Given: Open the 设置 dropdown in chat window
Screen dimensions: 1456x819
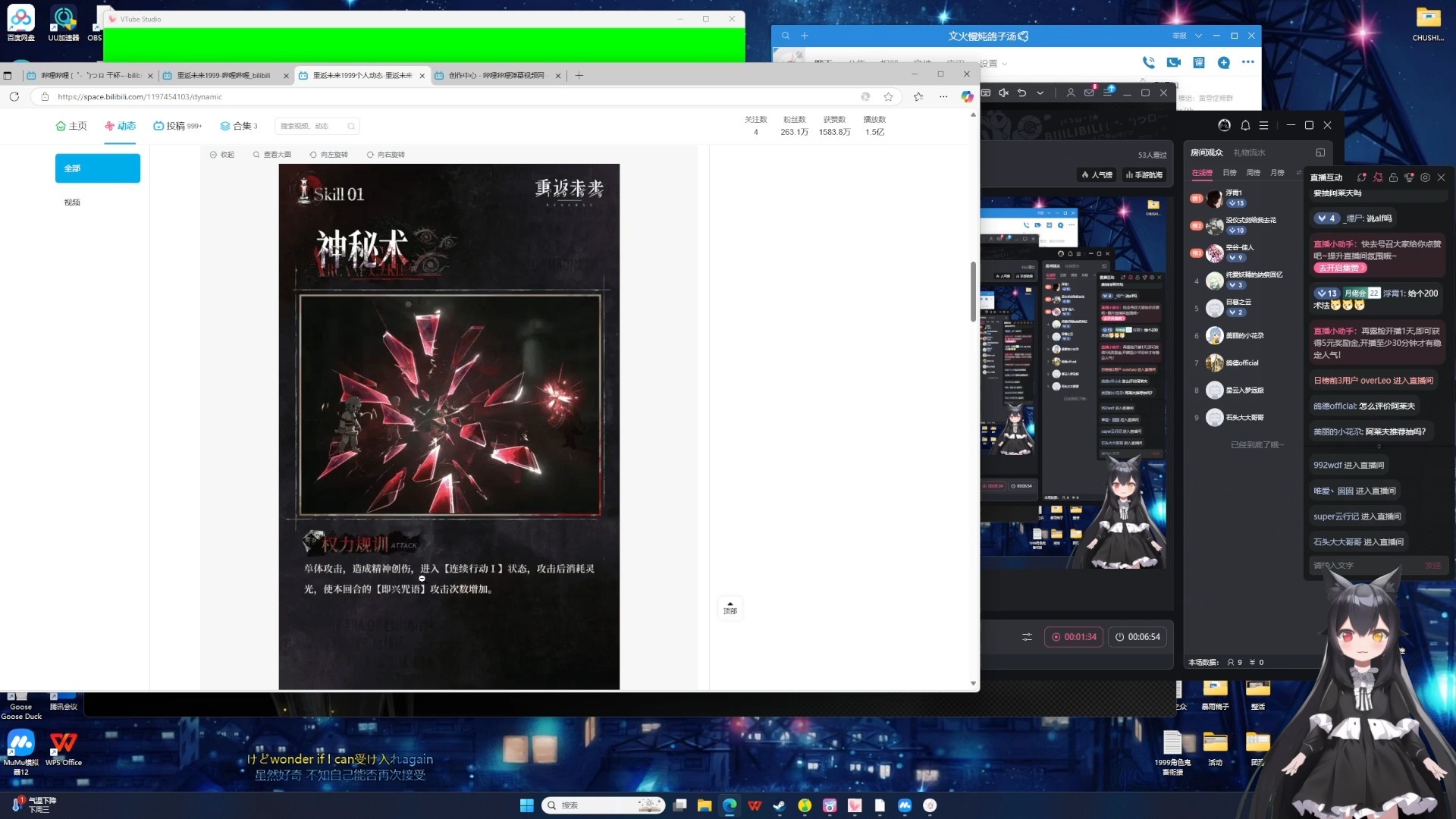Looking at the screenshot, I should click(993, 64).
